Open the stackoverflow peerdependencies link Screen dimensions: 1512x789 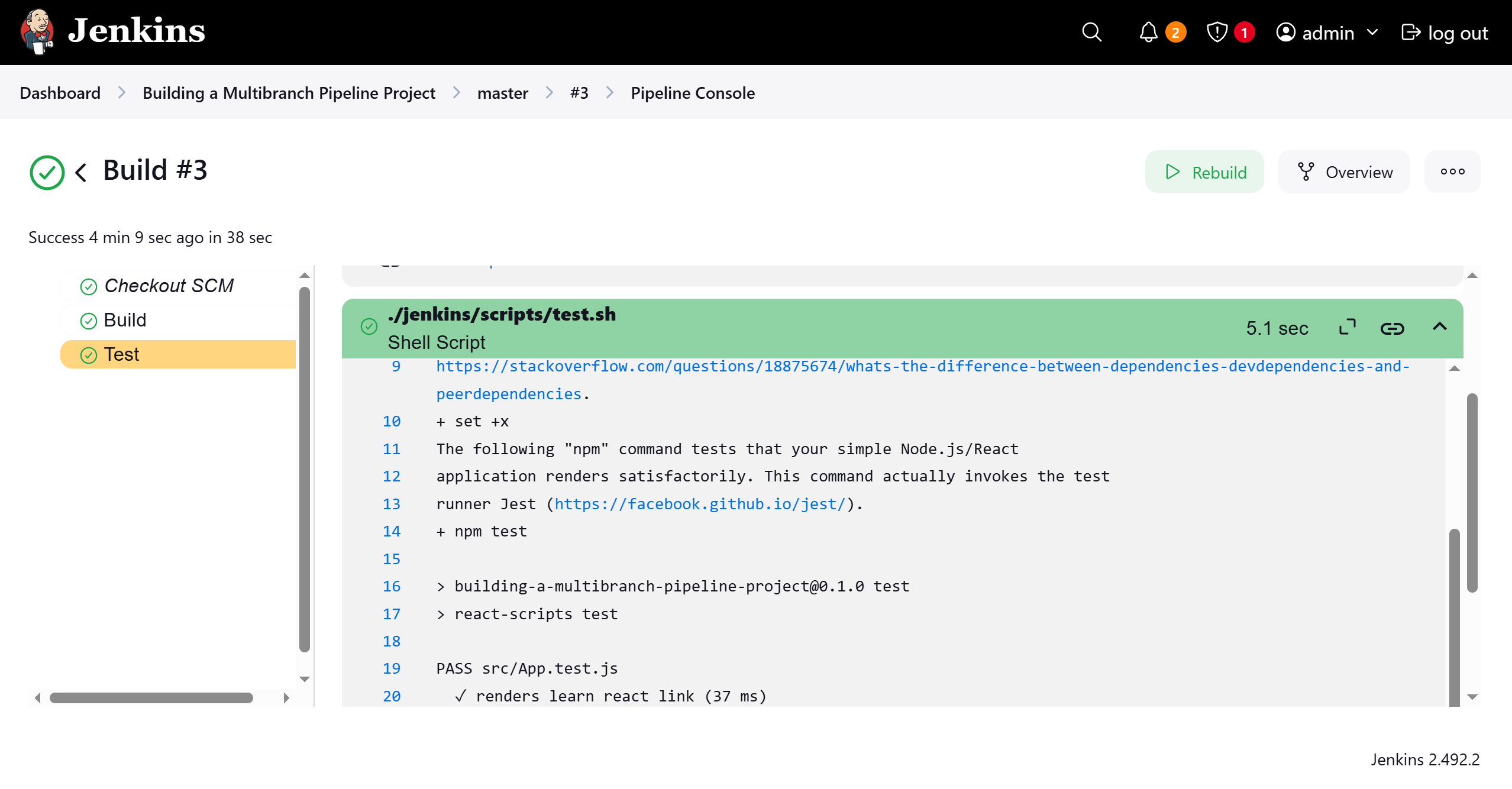coord(923,380)
